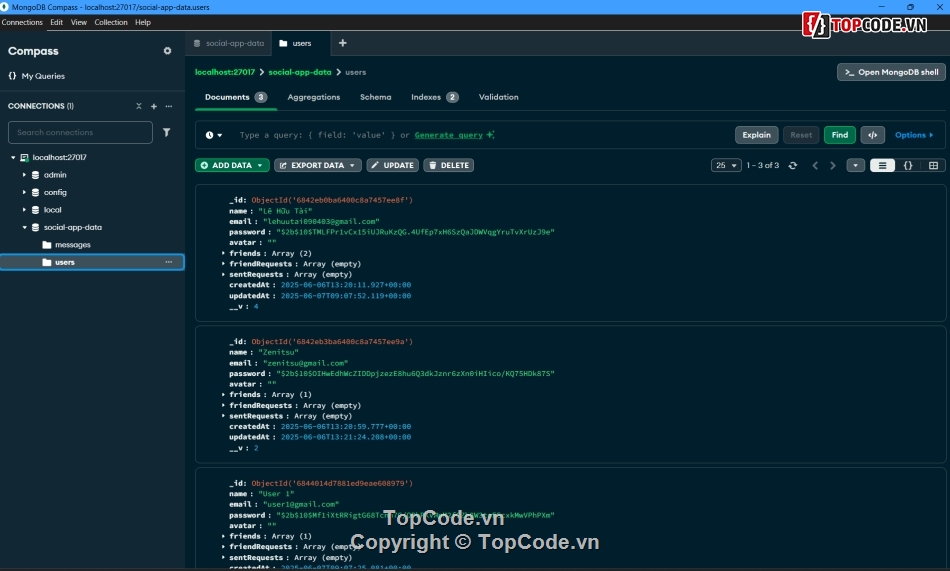The width and height of the screenshot is (950, 571).
Task: Expand the local database
Action: coord(24,210)
